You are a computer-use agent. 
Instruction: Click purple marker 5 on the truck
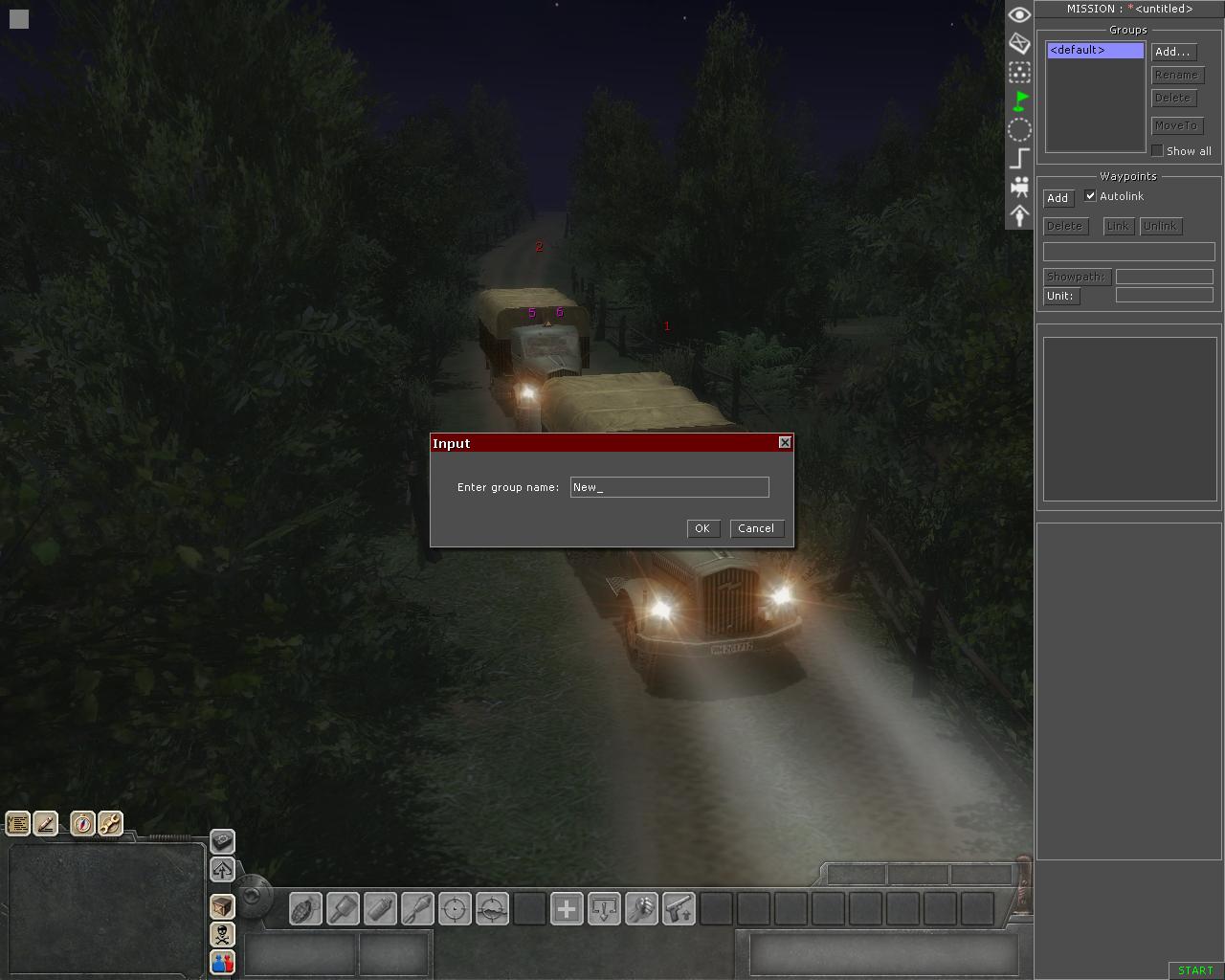532,313
